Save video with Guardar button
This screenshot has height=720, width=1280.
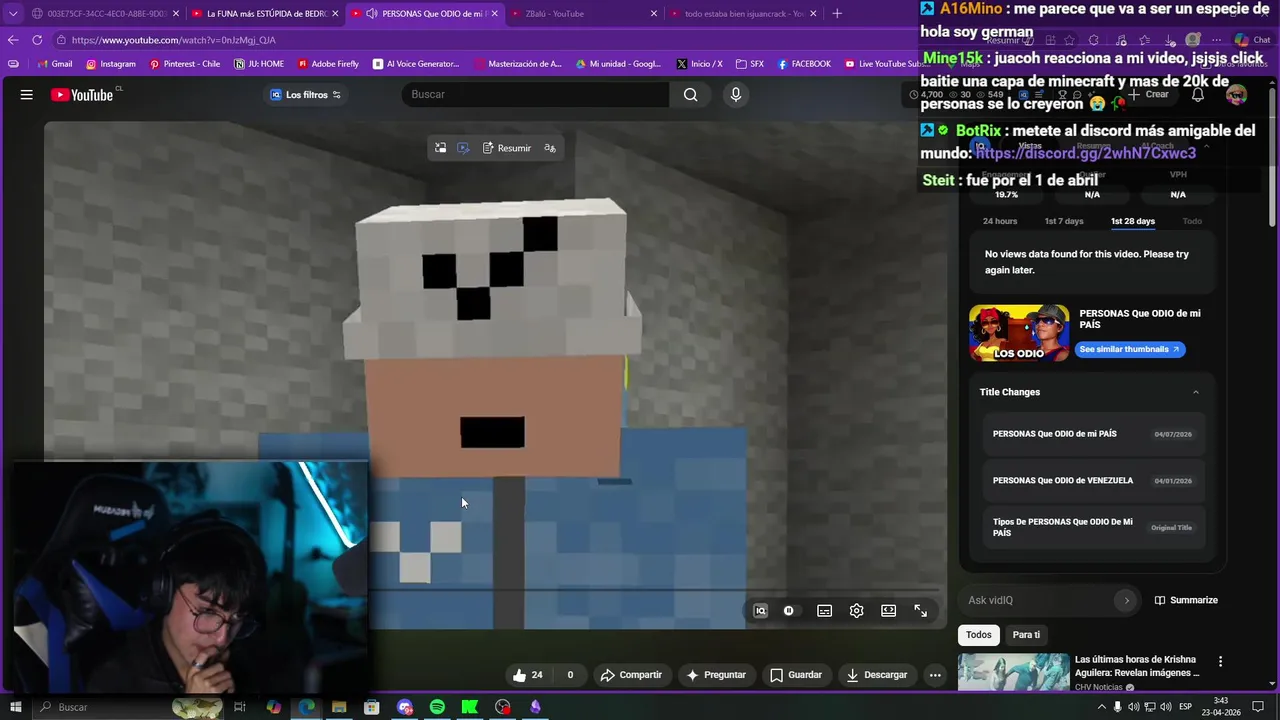(x=796, y=675)
